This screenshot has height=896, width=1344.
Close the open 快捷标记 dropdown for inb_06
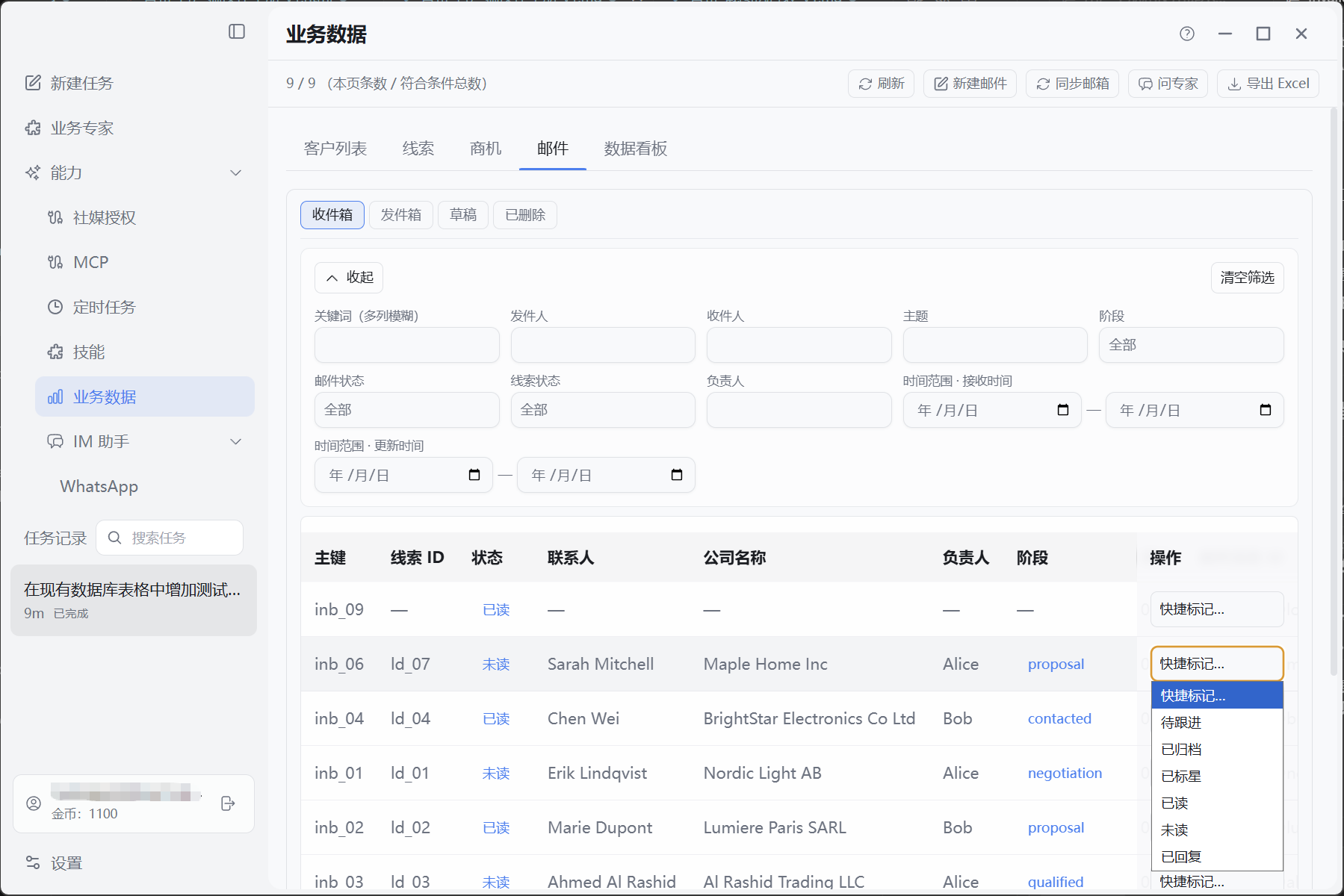(1217, 664)
